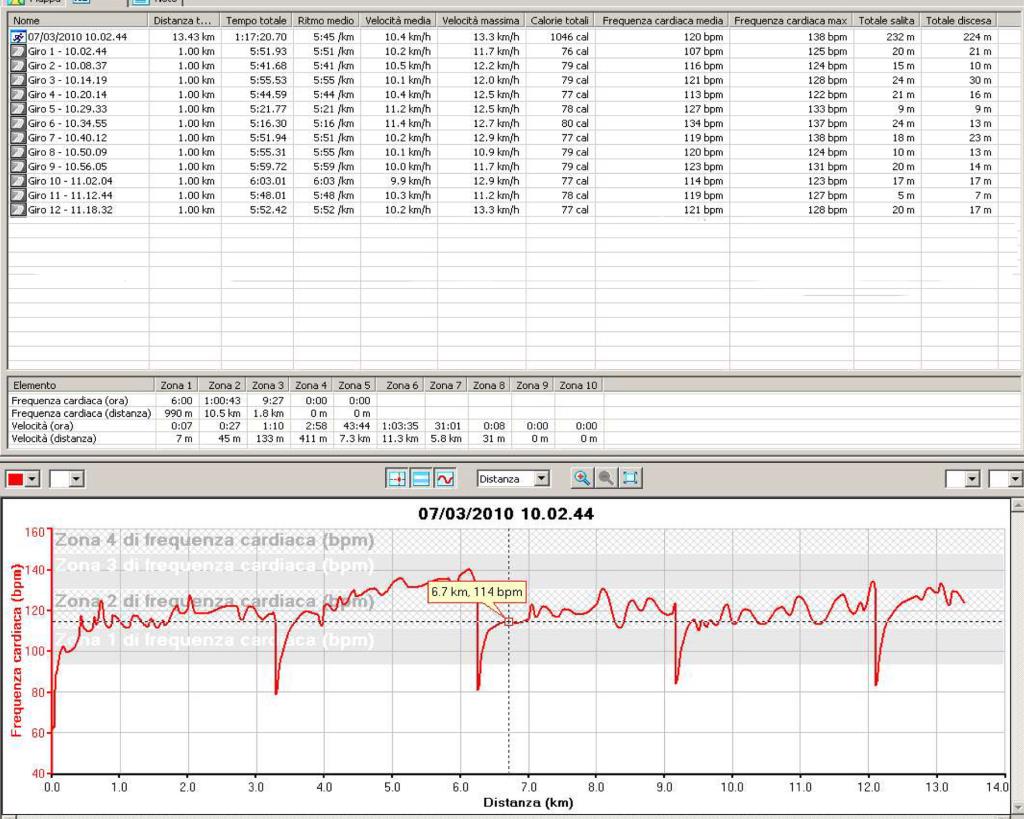Click the lap icon beside Giro 6
Screen dimensions: 1024x819
[x=18, y=123]
